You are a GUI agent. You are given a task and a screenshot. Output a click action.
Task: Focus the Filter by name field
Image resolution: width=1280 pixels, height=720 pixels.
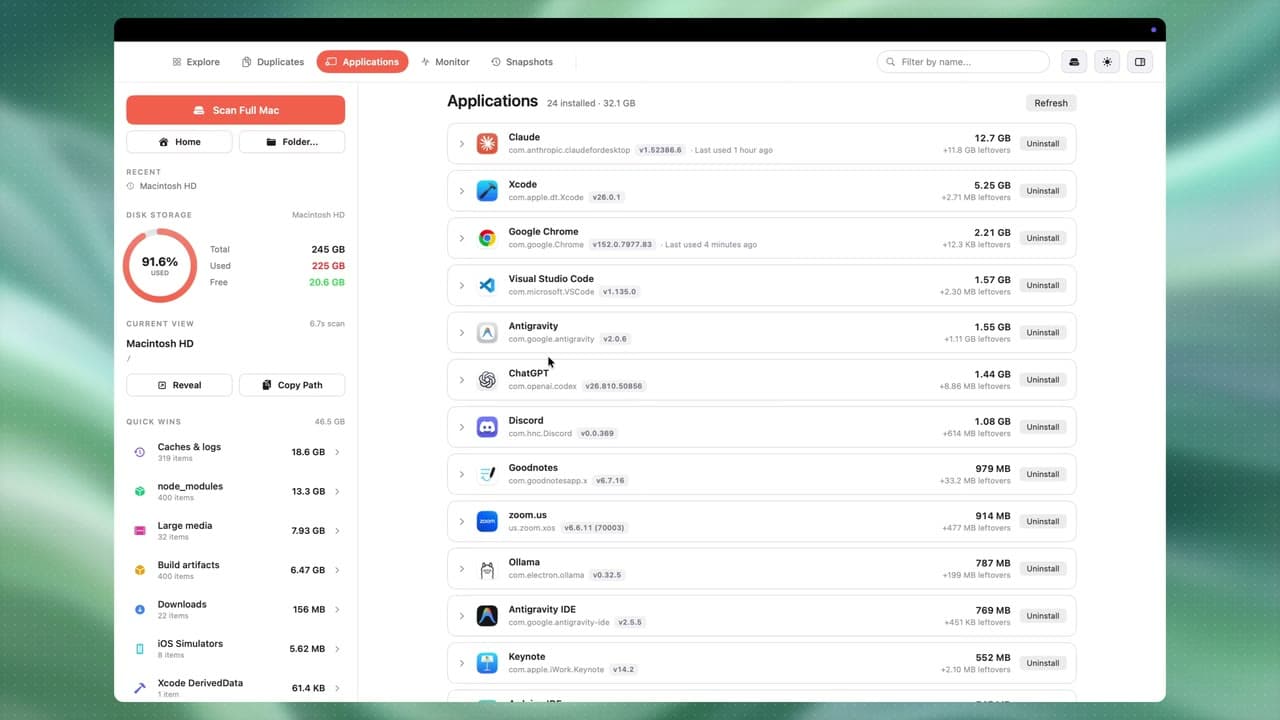tap(963, 62)
